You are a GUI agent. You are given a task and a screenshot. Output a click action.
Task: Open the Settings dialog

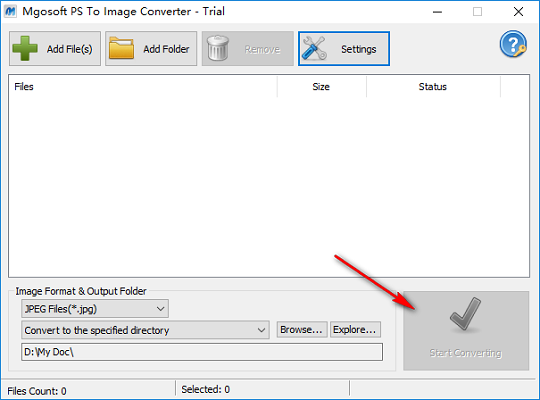(x=344, y=49)
